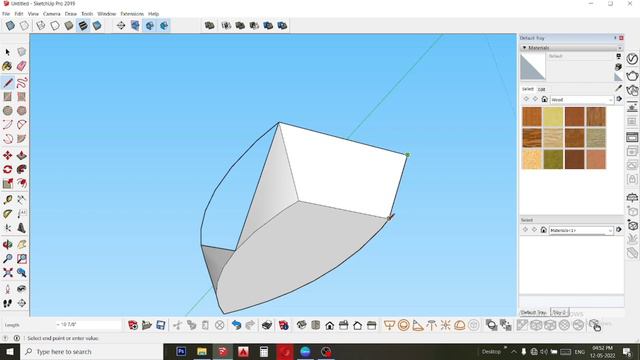The height and width of the screenshot is (360, 640).
Task: Click the Zoom Extents tool
Action: pos(8,272)
